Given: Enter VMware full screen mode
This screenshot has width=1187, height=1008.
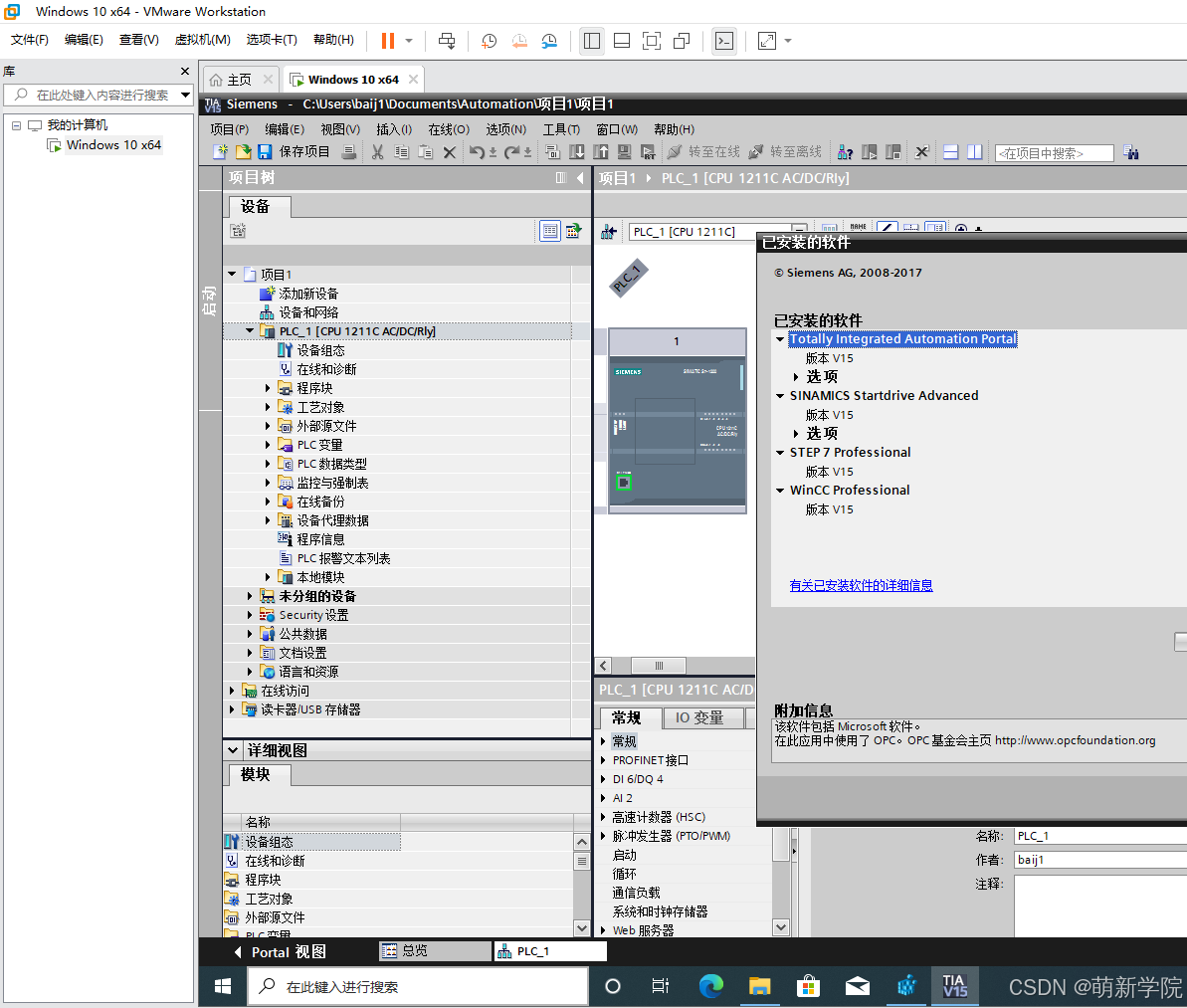Looking at the screenshot, I should click(x=651, y=41).
